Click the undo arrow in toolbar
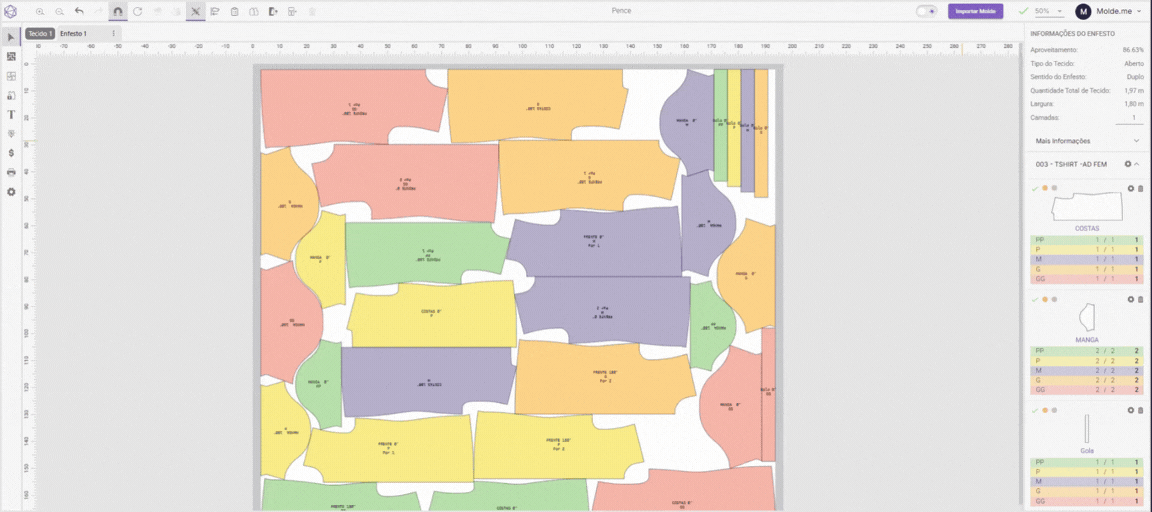This screenshot has height=512, width=1152. coord(79,12)
